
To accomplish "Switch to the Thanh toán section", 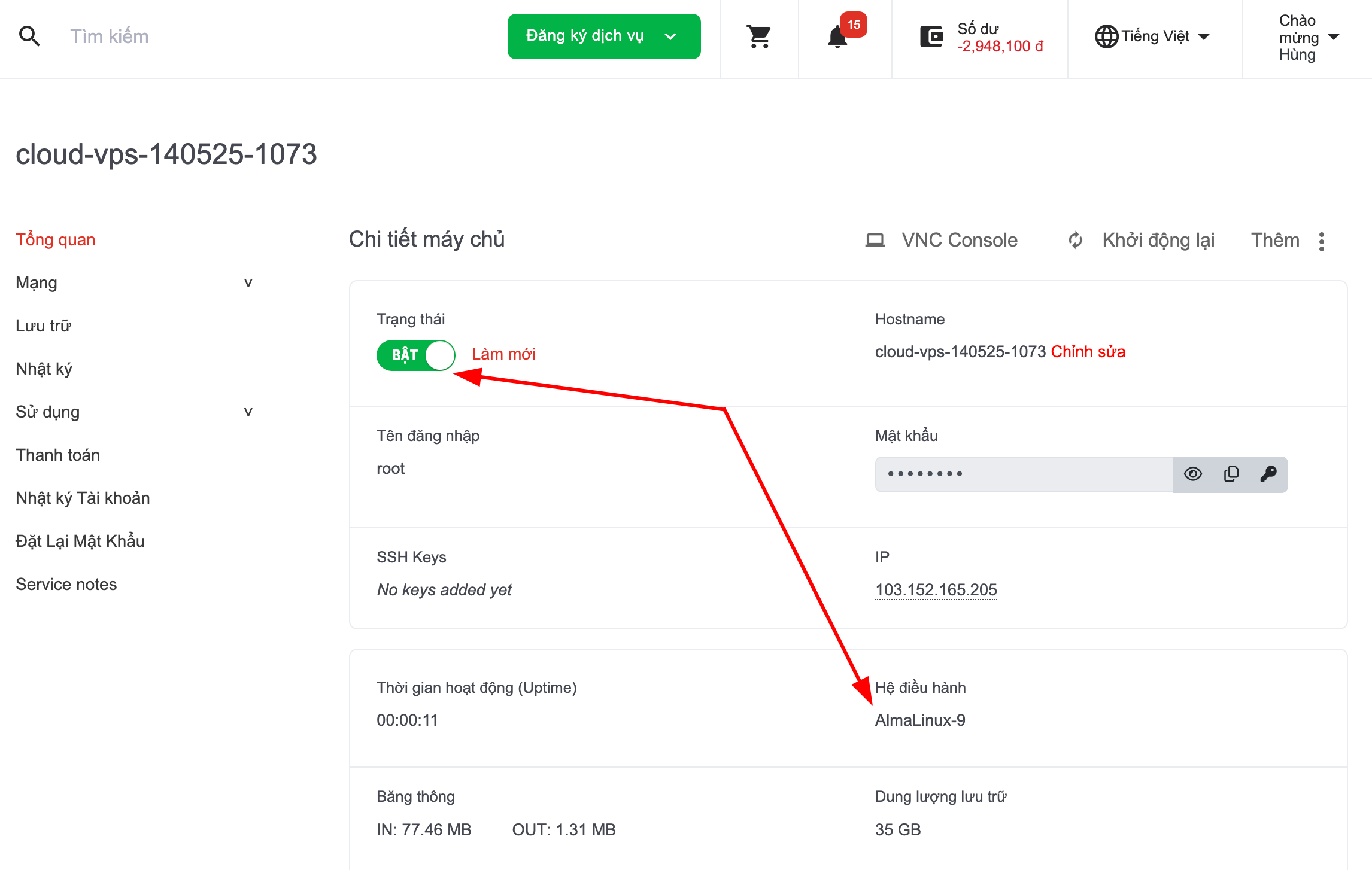I will point(57,455).
